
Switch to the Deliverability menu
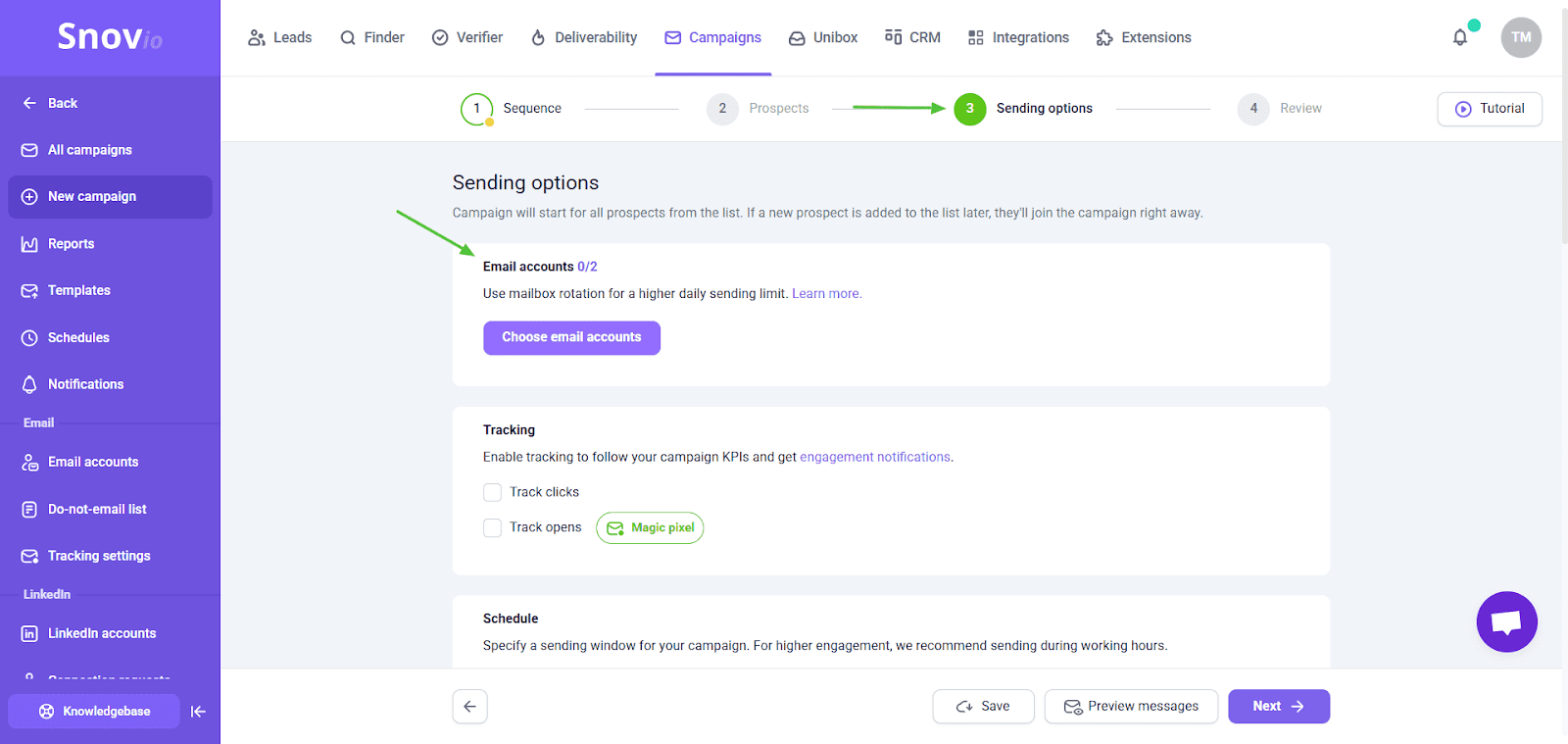(584, 37)
